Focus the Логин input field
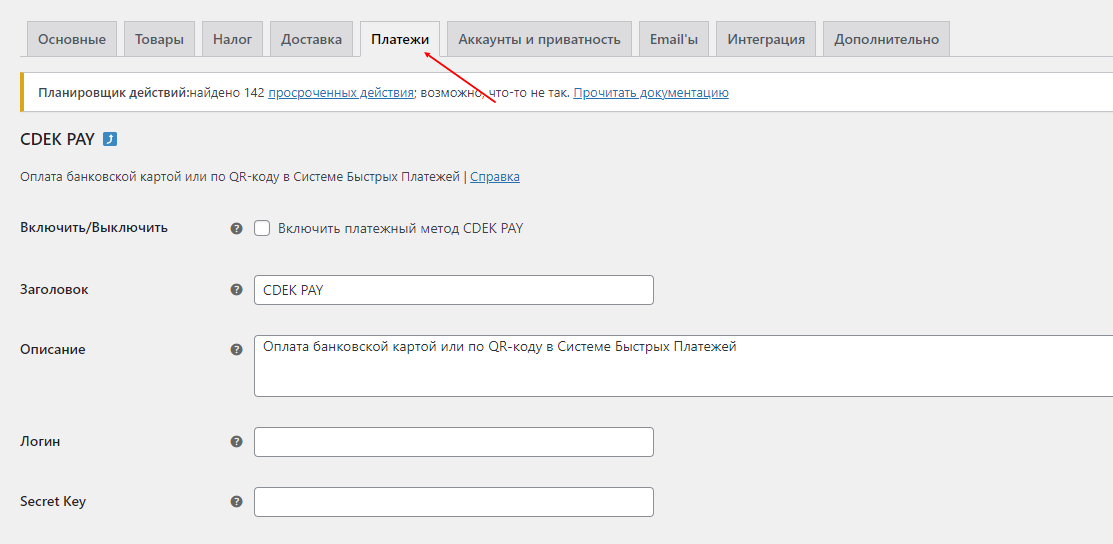Screen dimensions: 1113x544 pos(454,442)
